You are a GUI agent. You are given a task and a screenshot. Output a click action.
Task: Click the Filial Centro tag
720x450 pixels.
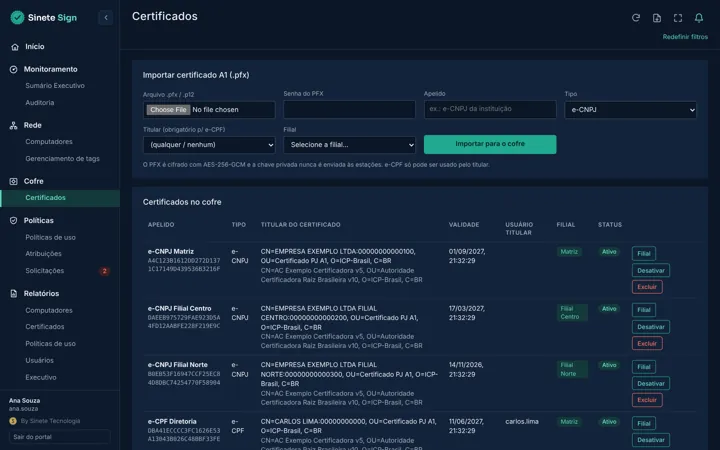(x=572, y=313)
